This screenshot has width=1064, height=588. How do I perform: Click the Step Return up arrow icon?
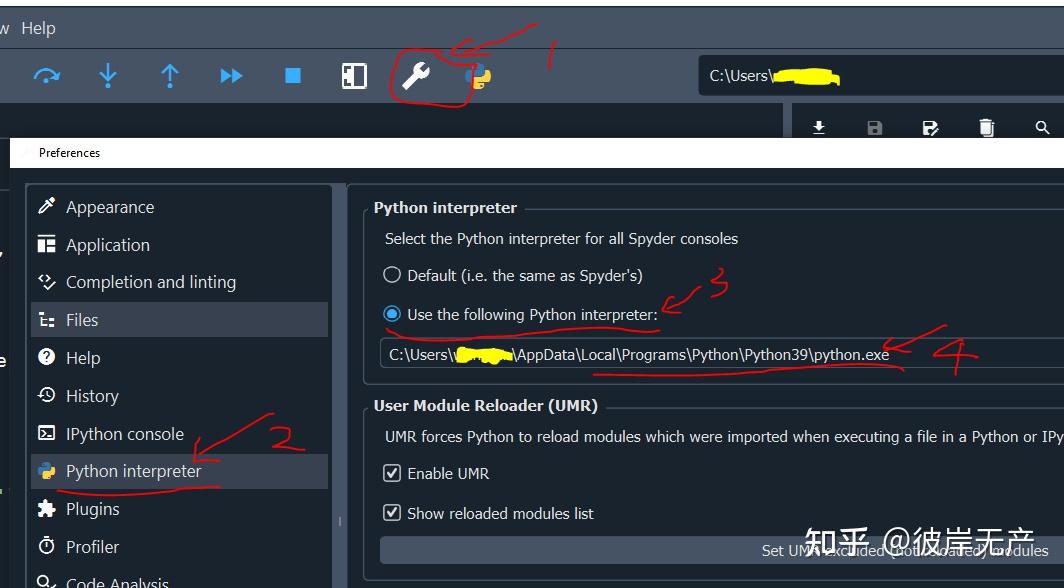coord(170,76)
